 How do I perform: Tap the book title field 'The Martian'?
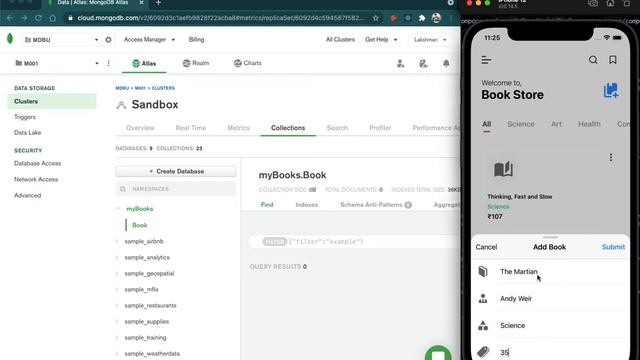point(551,271)
